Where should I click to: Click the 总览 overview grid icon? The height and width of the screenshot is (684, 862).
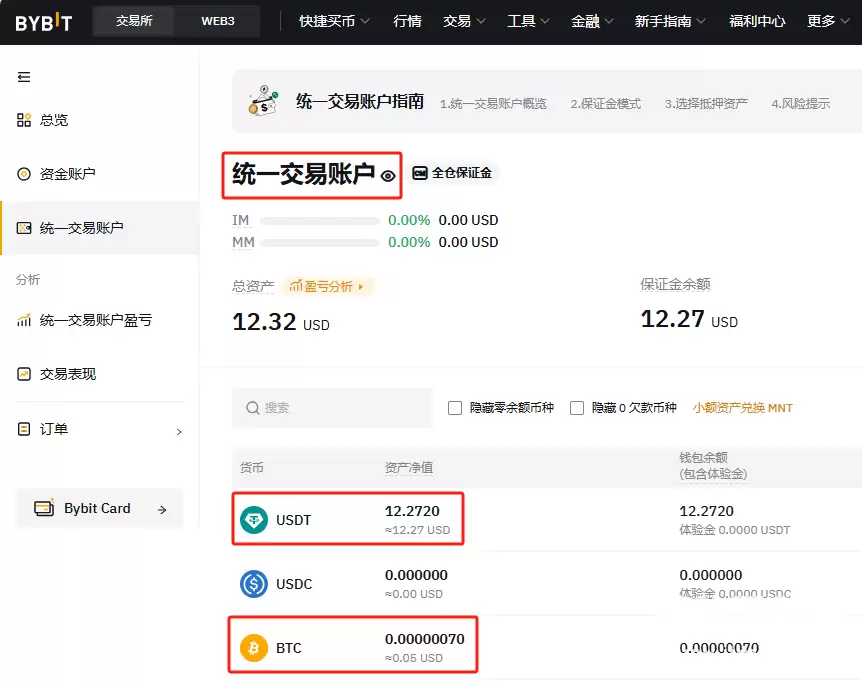click(24, 120)
